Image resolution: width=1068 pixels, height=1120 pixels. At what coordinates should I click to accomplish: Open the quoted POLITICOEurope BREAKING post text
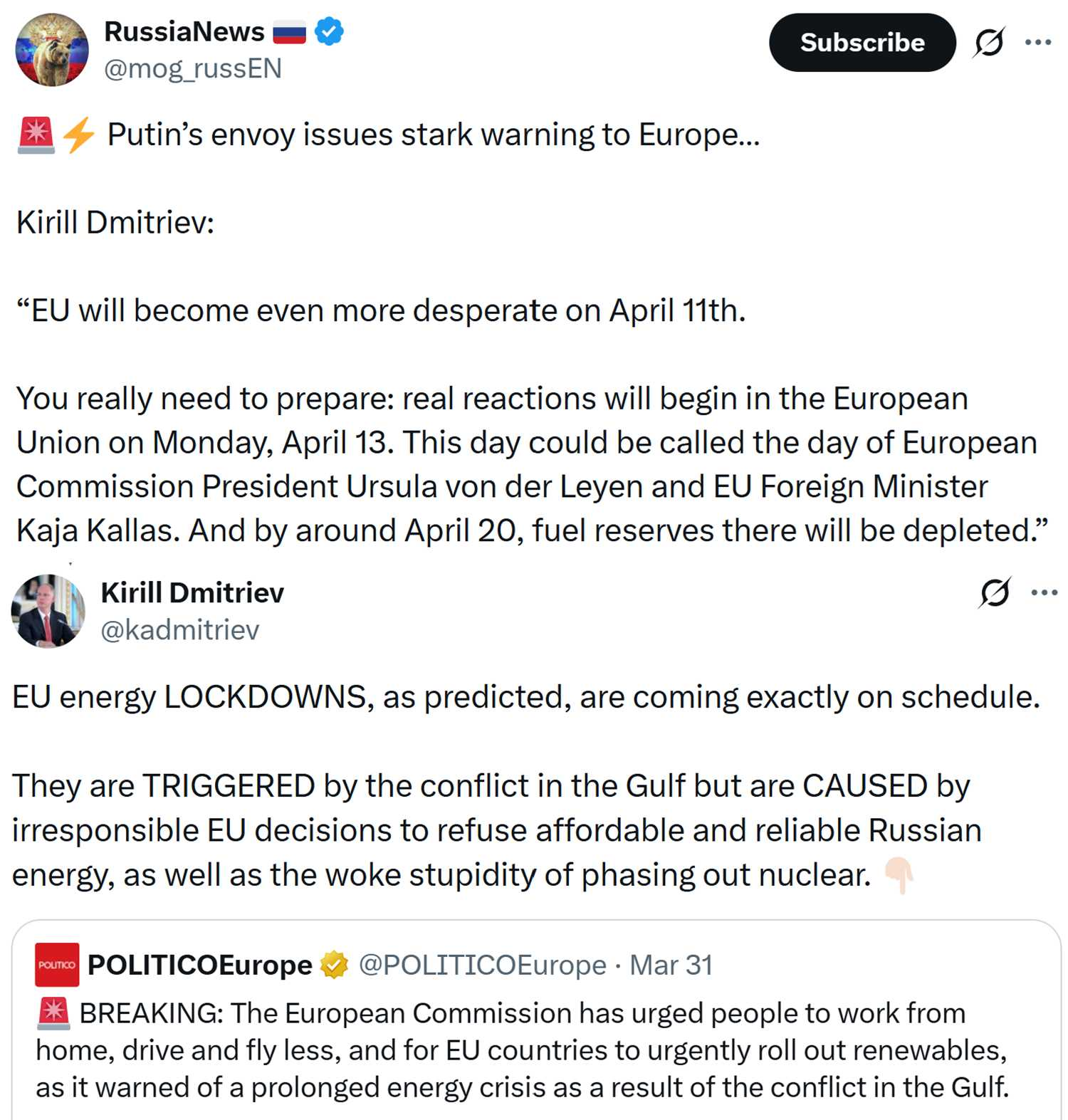(x=522, y=1050)
